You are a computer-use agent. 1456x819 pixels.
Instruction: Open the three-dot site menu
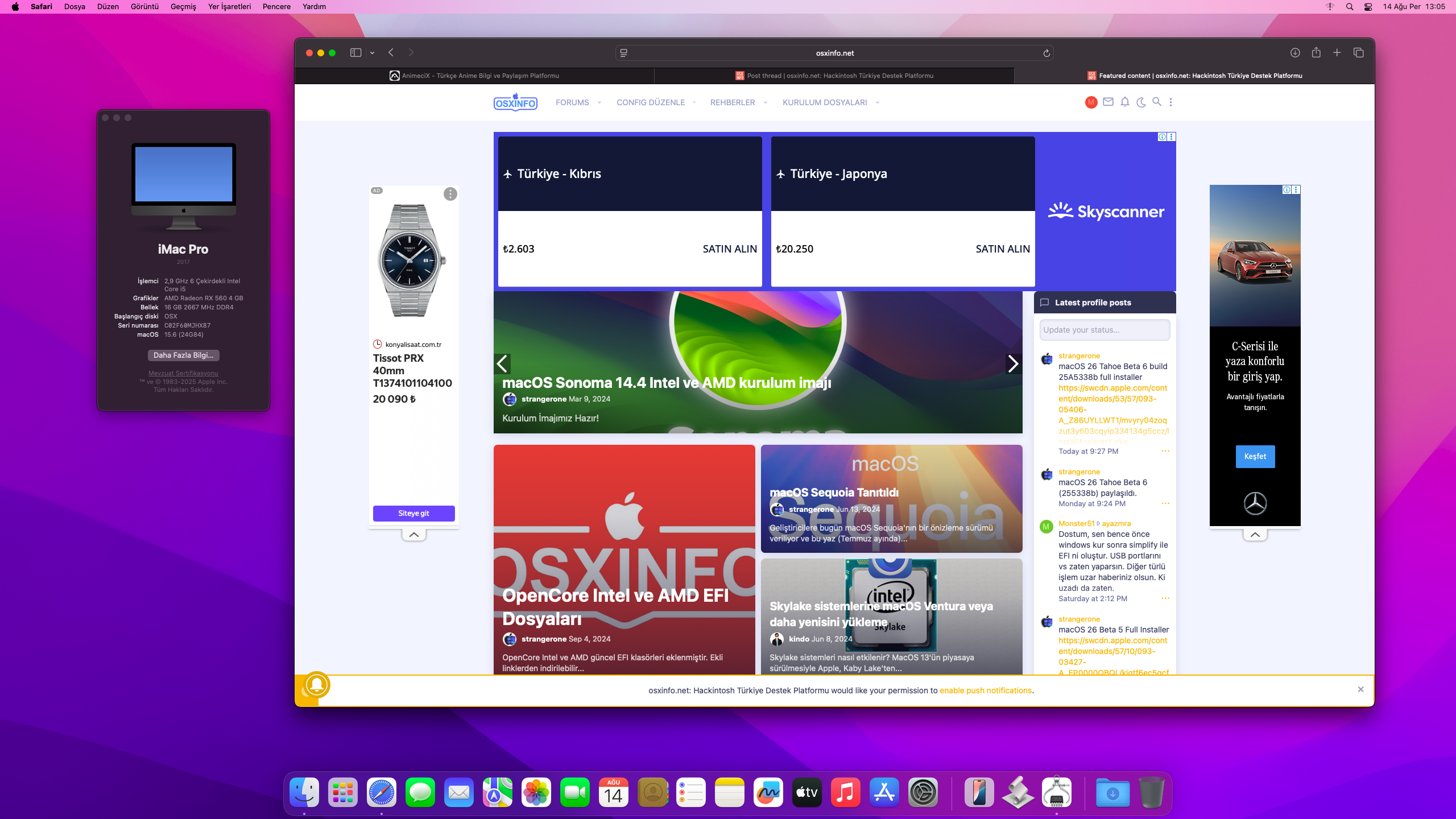click(1170, 102)
